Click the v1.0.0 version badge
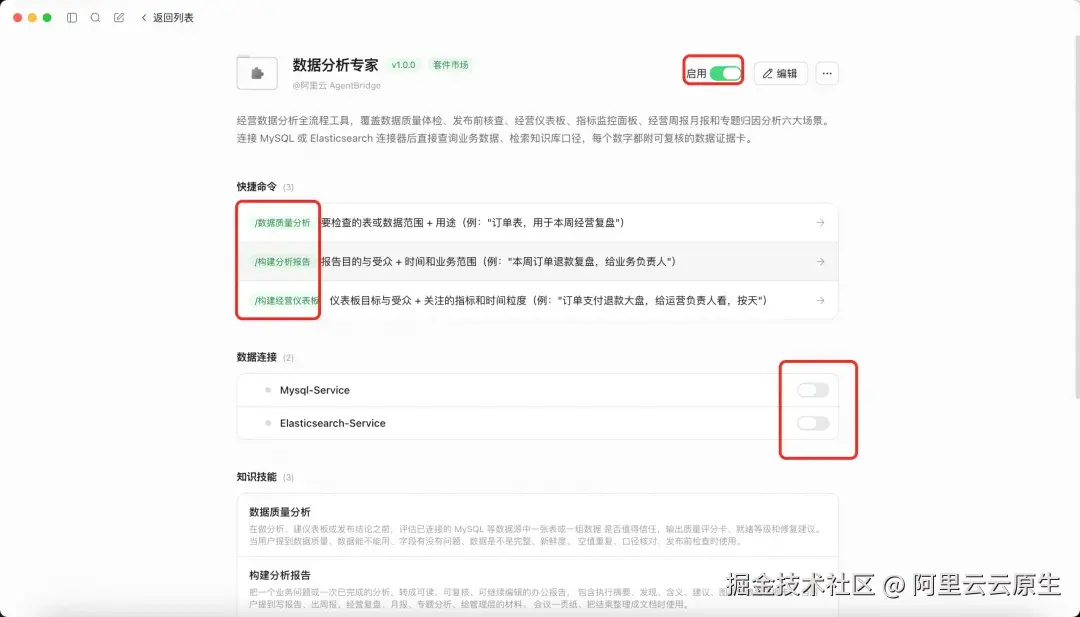Image resolution: width=1080 pixels, height=617 pixels. [404, 65]
